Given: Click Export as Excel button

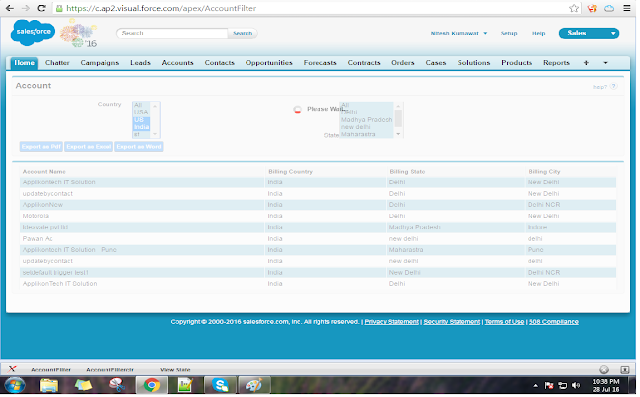Looking at the screenshot, I should (x=89, y=147).
